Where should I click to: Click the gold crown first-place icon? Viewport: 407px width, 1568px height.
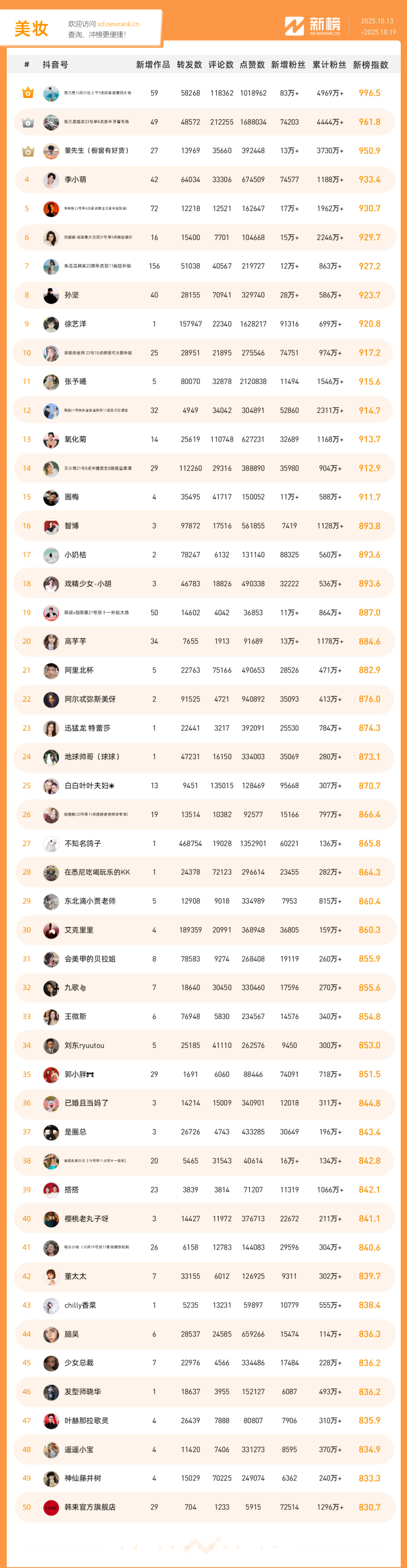[x=28, y=93]
